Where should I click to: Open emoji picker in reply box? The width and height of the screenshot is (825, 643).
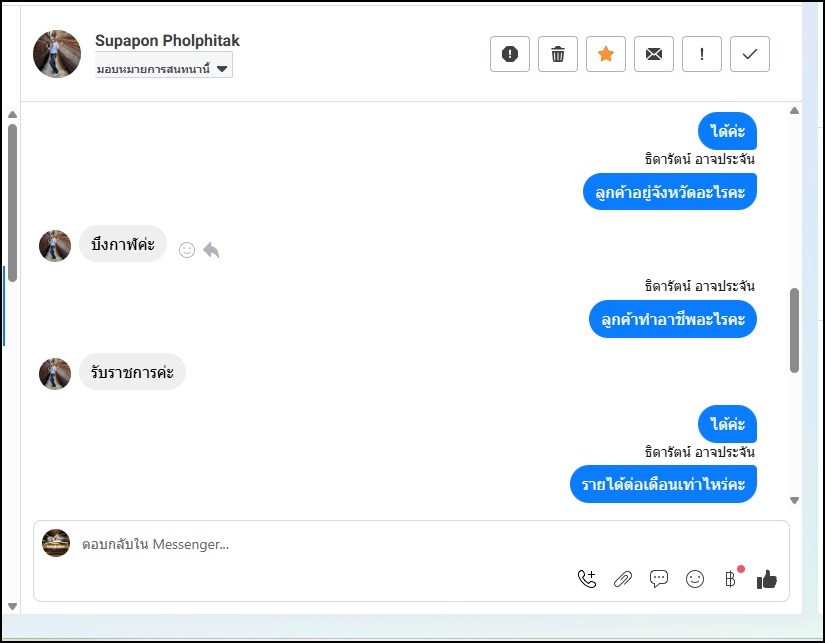click(695, 579)
